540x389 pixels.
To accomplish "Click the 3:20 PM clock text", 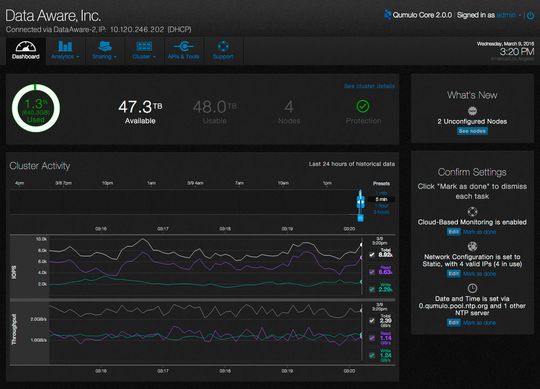I will (x=517, y=52).
